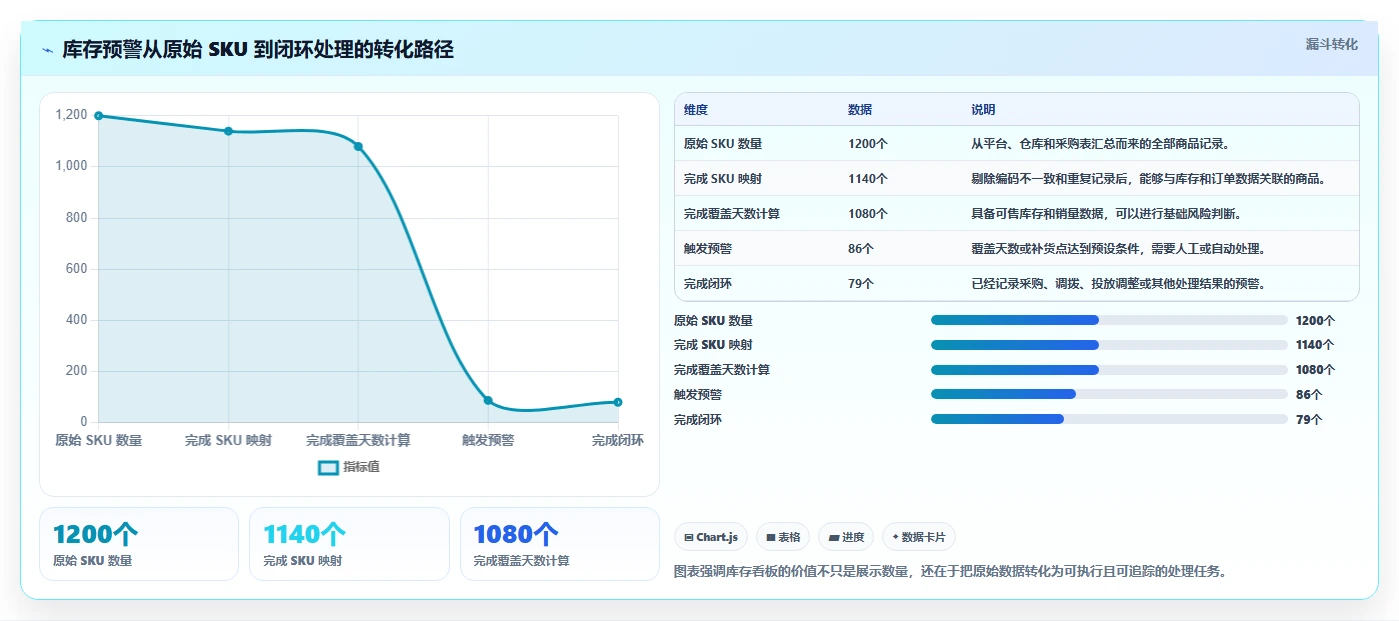Click the 1140个 value in the table

pos(868,179)
